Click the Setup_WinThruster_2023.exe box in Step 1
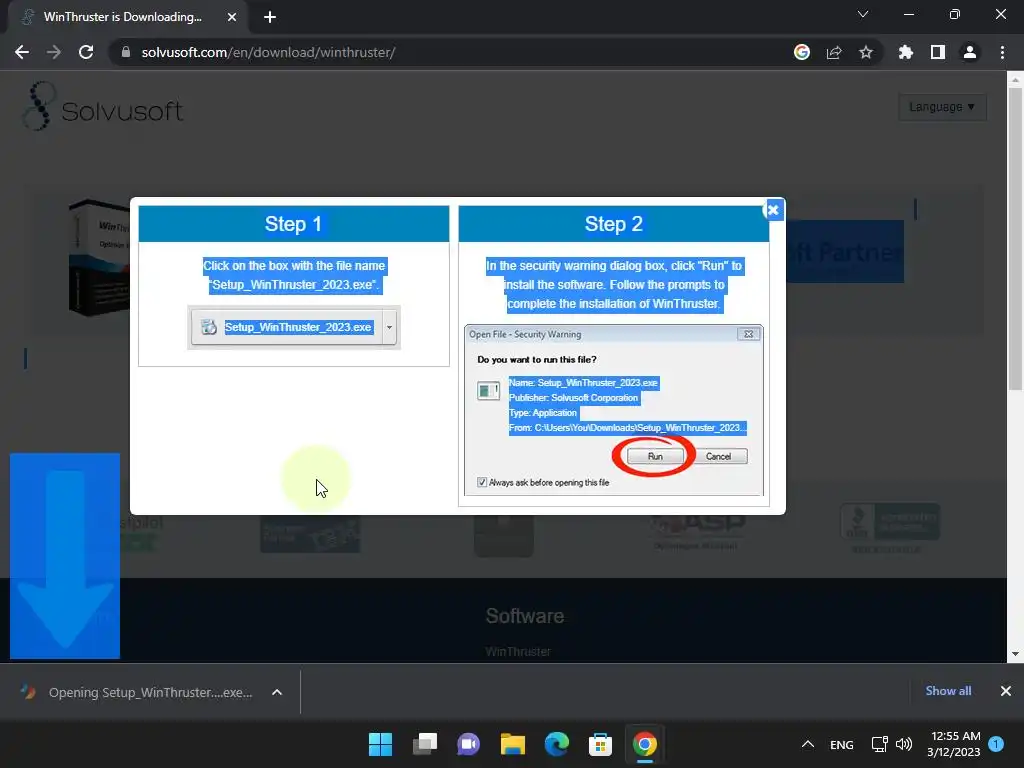Screen dimensions: 1024x768 click(286, 327)
